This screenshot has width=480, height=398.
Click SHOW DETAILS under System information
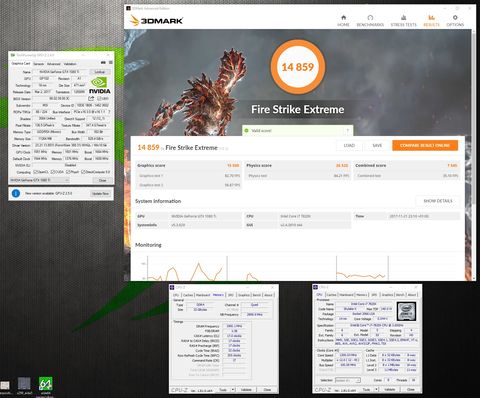[438, 201]
